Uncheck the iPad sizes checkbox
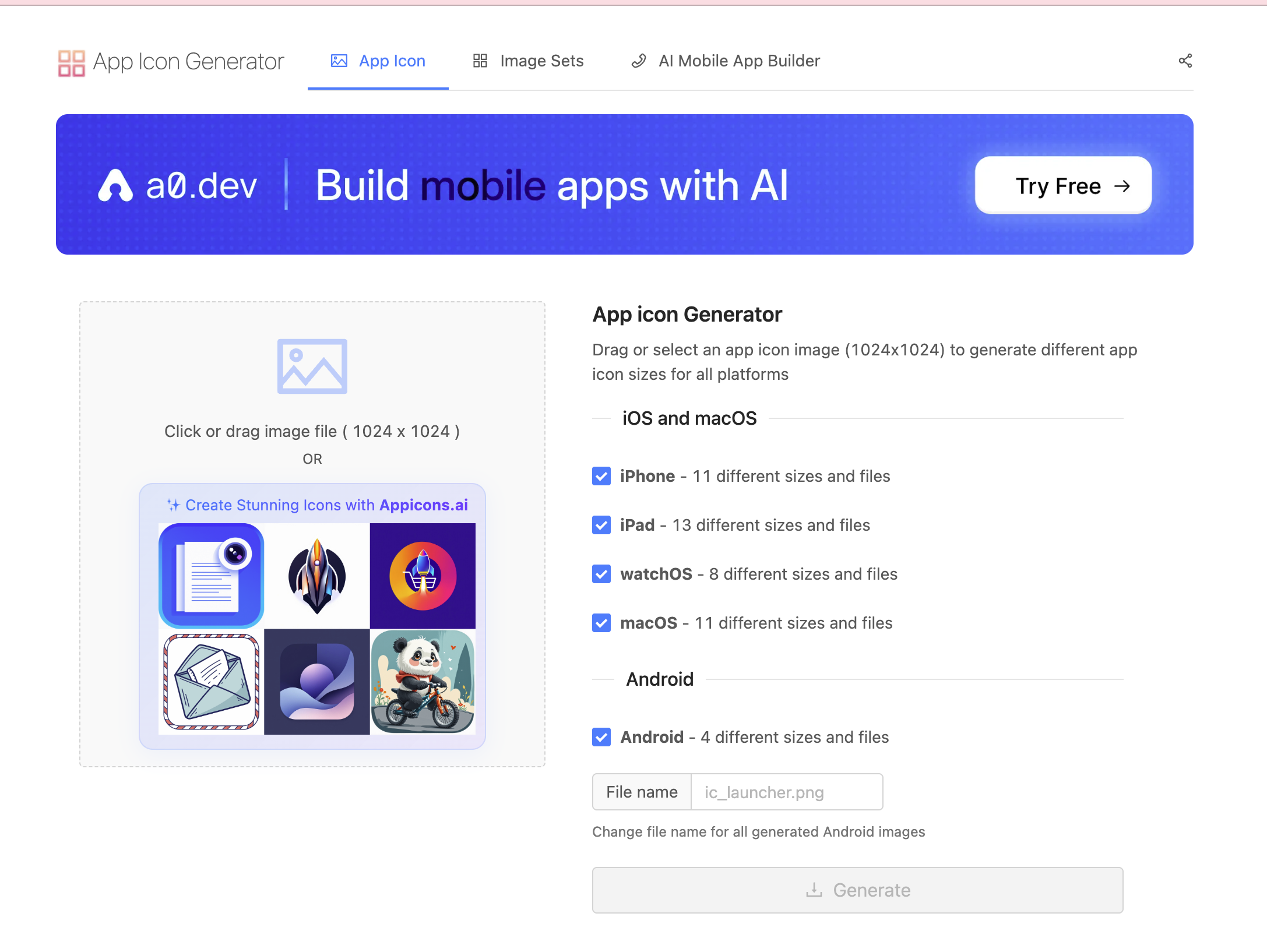This screenshot has width=1267, height=952. tap(601, 525)
